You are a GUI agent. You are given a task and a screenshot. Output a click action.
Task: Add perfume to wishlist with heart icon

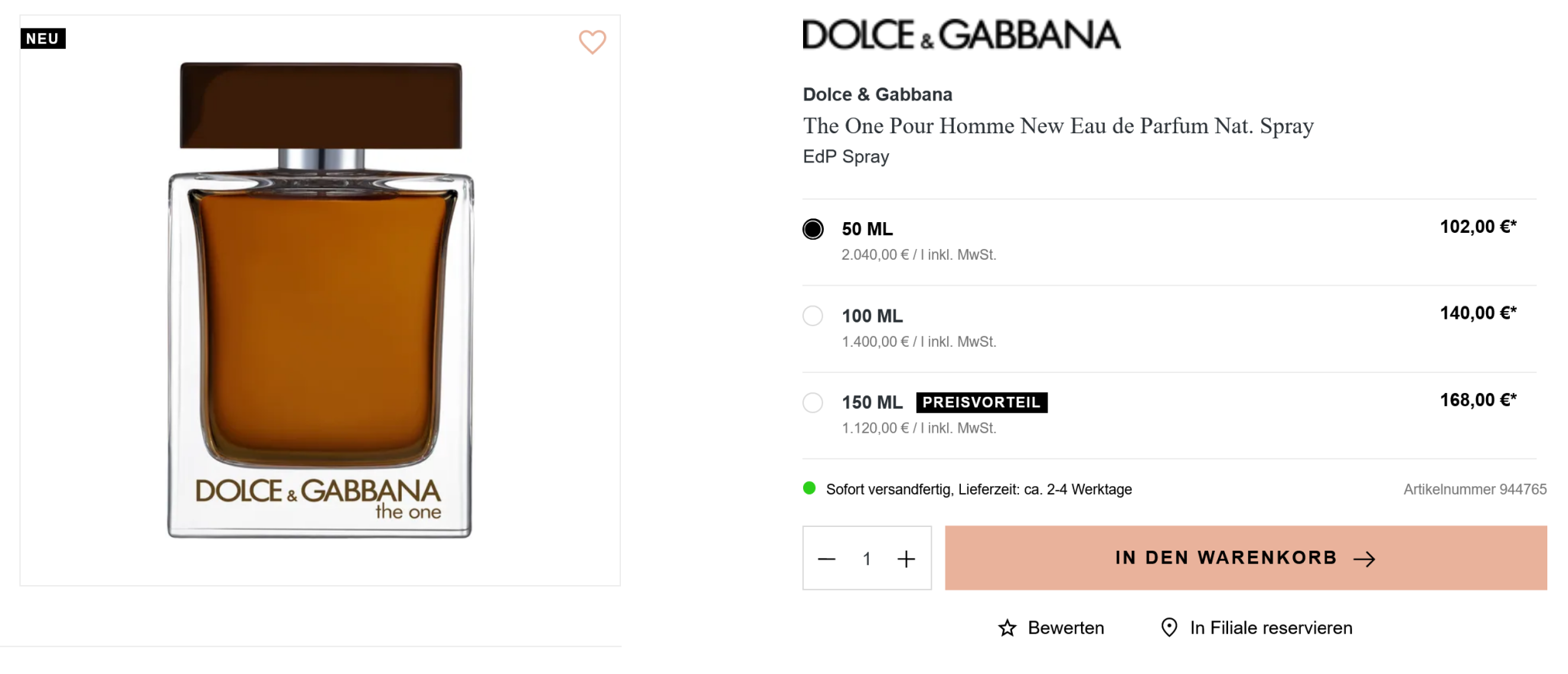[x=592, y=41]
